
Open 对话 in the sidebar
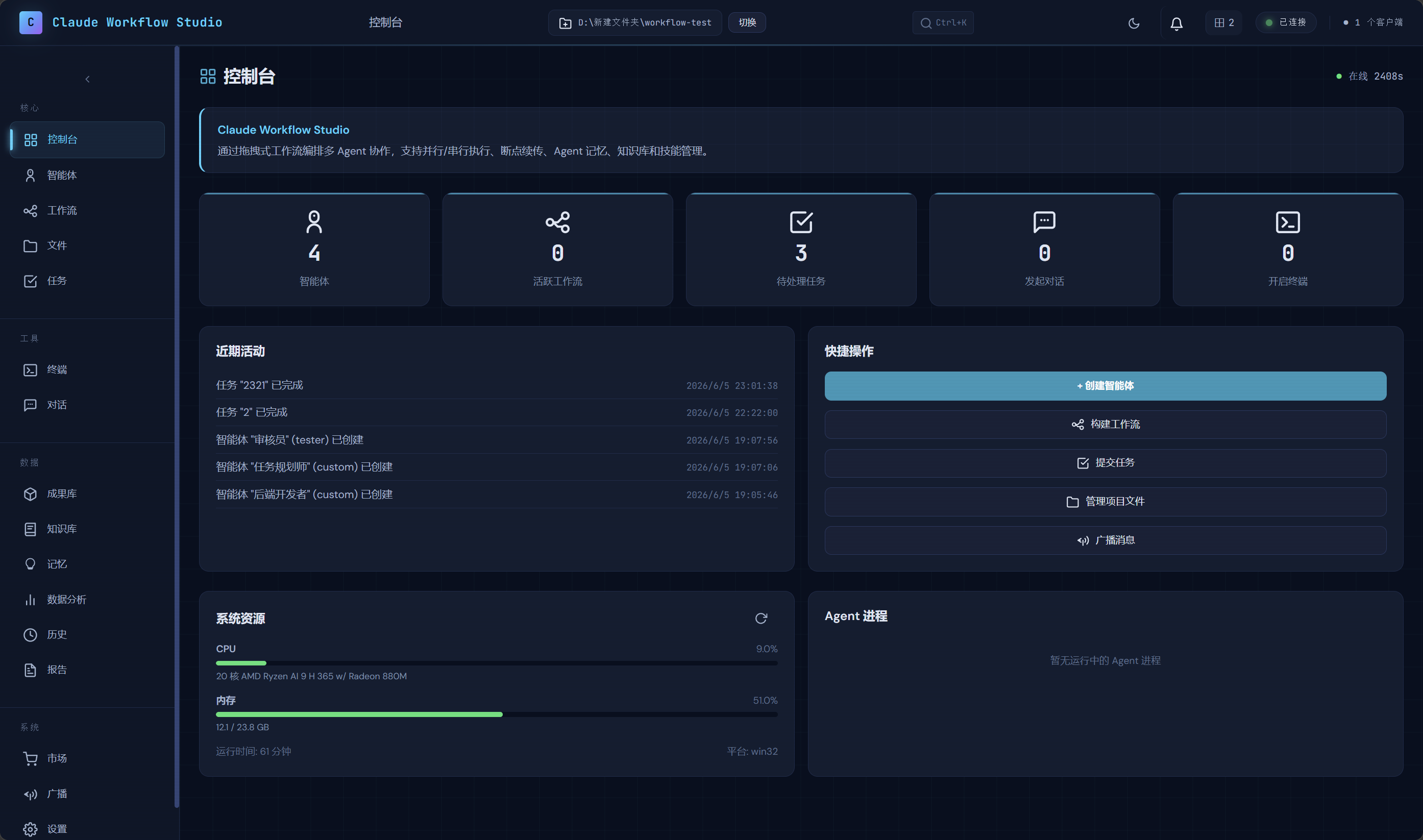87,405
